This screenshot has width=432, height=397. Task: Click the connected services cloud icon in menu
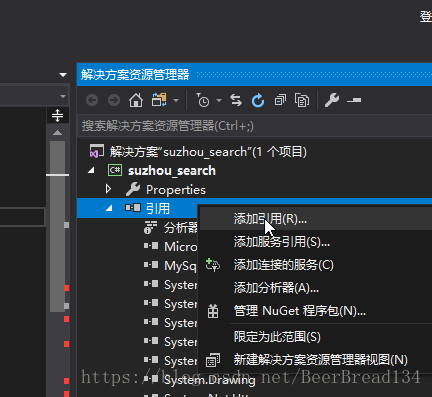tap(213, 265)
